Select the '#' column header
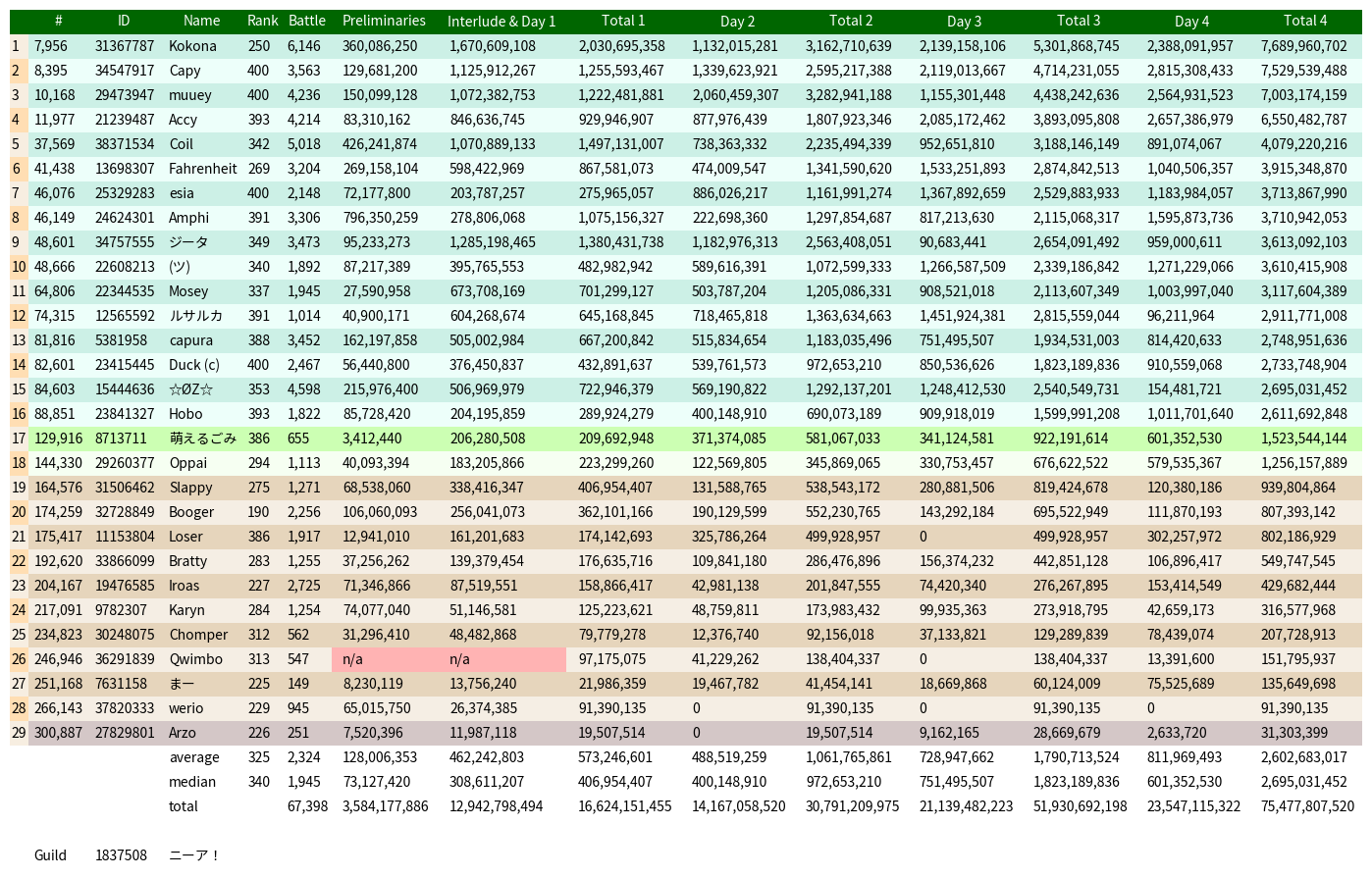Screen dimensions: 1372x878 point(59,21)
